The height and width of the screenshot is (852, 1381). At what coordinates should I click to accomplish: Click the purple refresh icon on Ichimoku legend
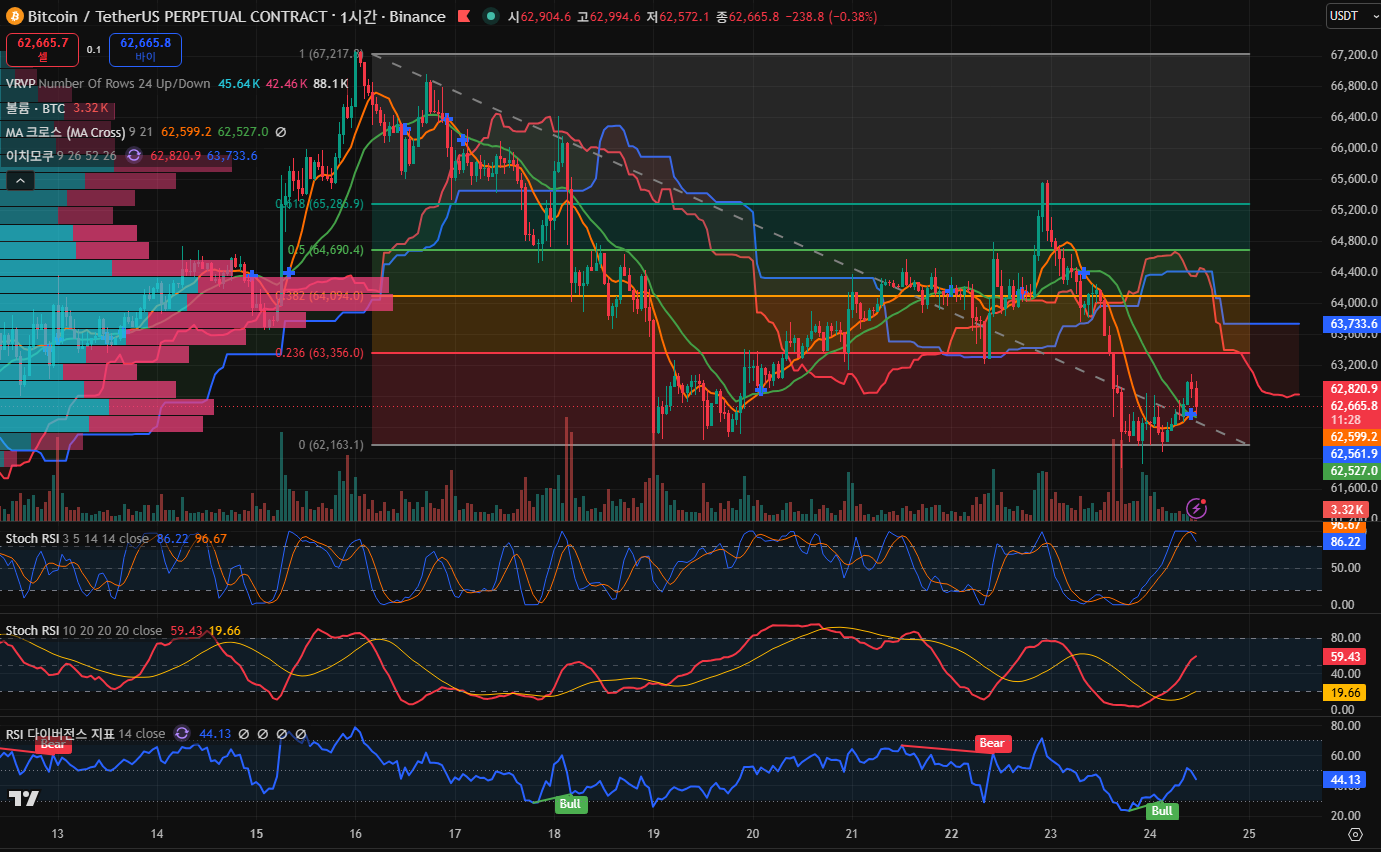tap(133, 156)
